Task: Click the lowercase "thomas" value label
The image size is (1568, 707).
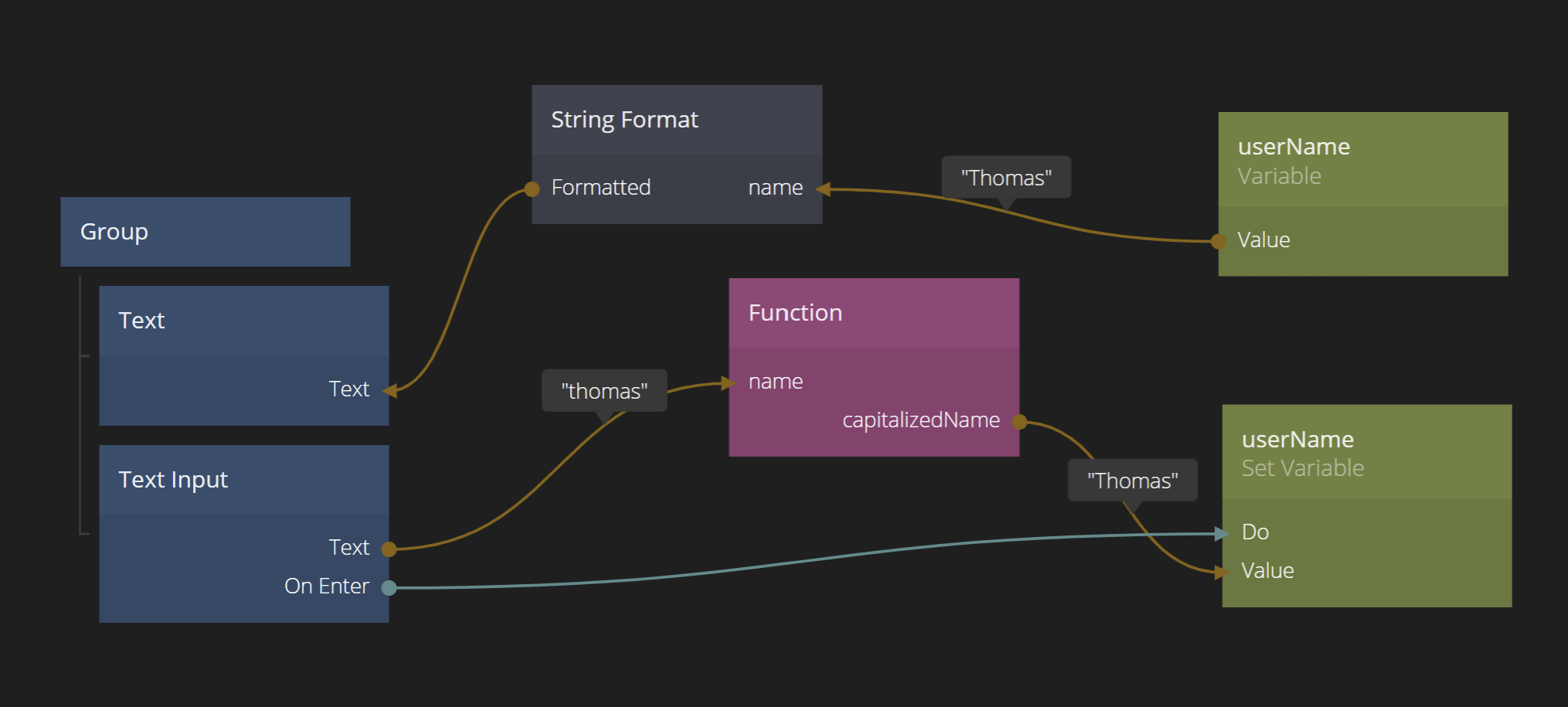Action: click(604, 391)
